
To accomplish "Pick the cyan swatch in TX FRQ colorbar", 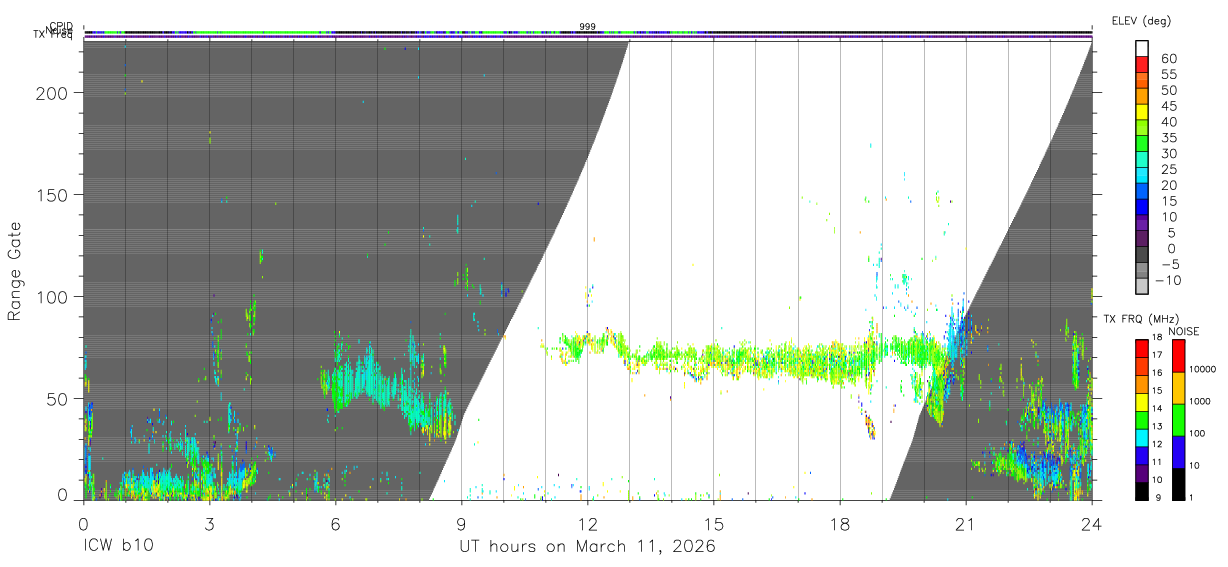I will click(x=1142, y=436).
